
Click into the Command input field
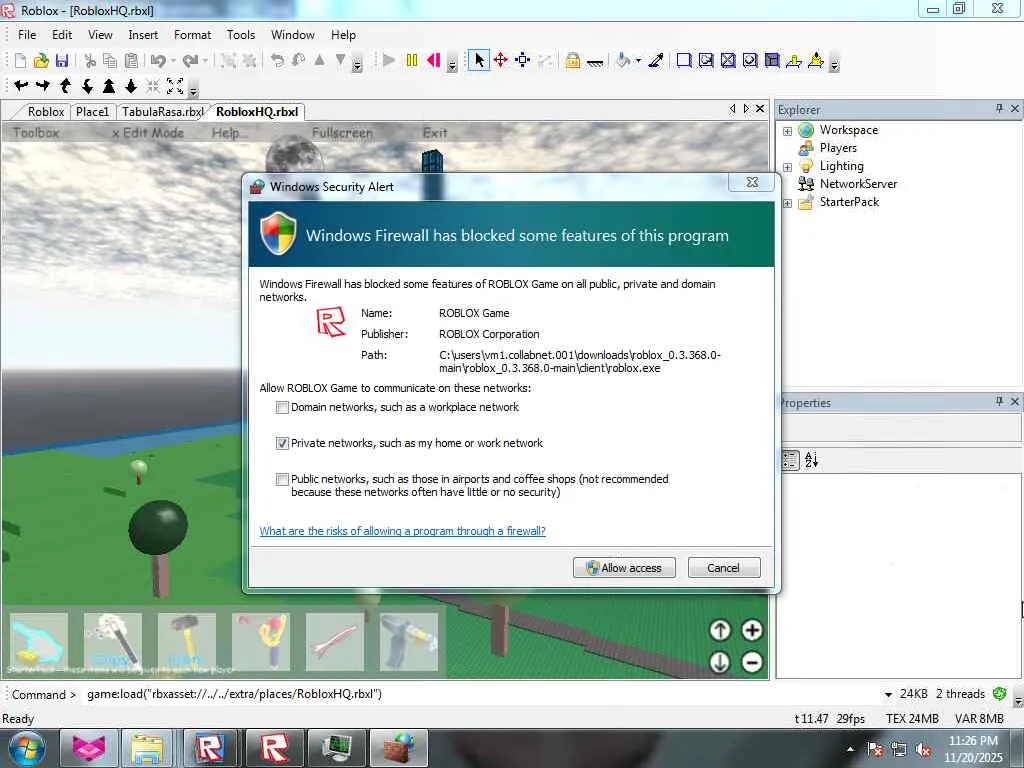[481, 694]
